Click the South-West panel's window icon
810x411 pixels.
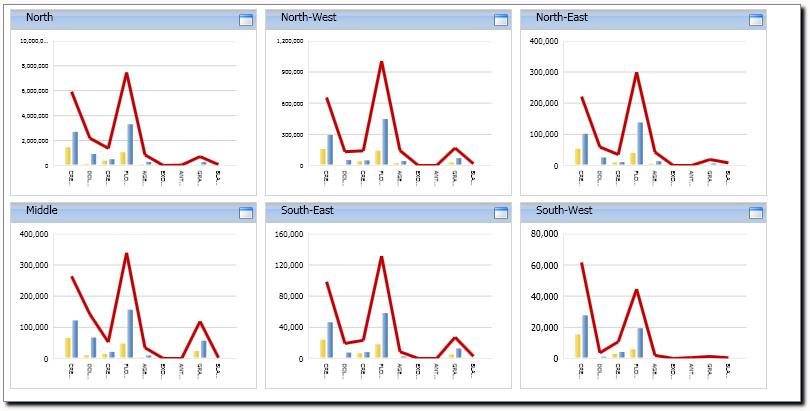coord(756,213)
